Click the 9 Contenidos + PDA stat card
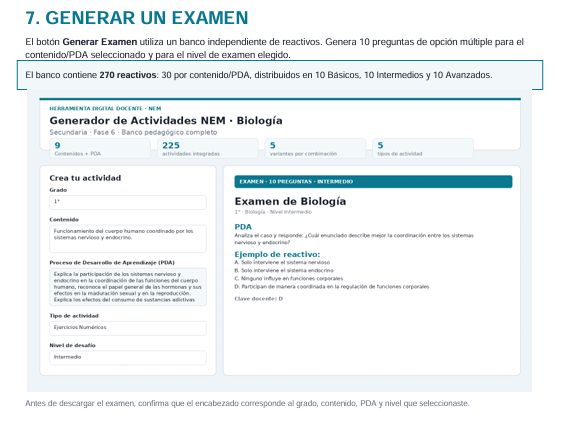Screen dimensions: 567x431 pos(100,149)
